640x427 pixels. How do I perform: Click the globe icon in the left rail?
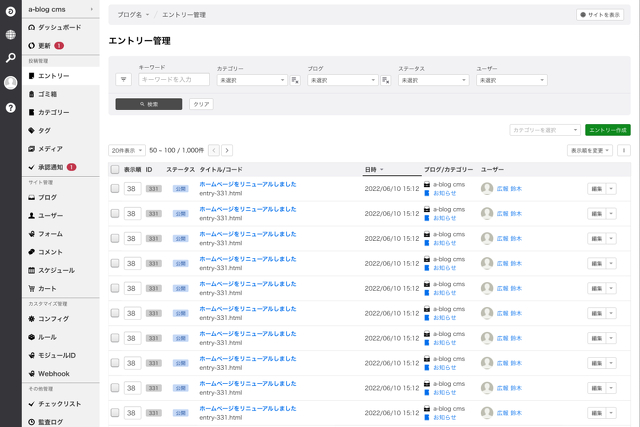pos(10,34)
